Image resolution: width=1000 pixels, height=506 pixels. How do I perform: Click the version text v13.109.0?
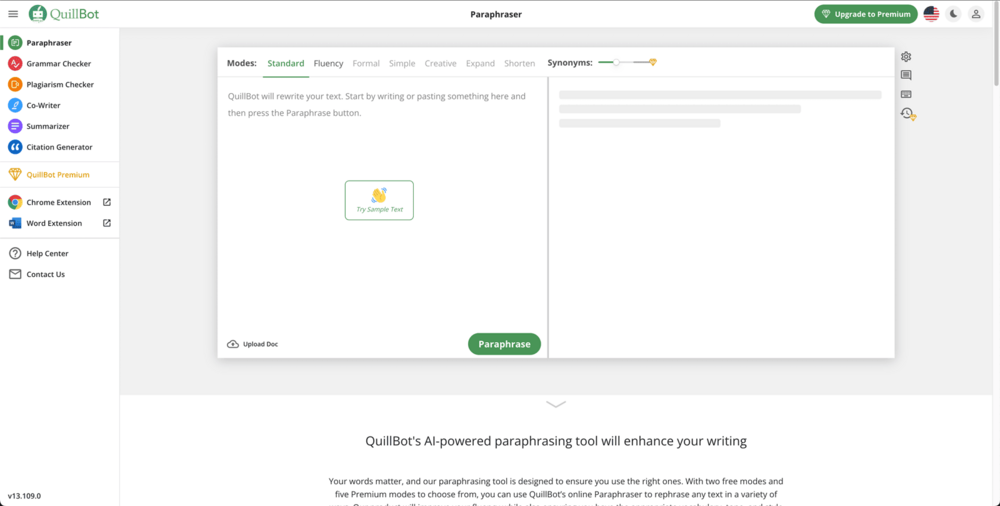click(24, 496)
